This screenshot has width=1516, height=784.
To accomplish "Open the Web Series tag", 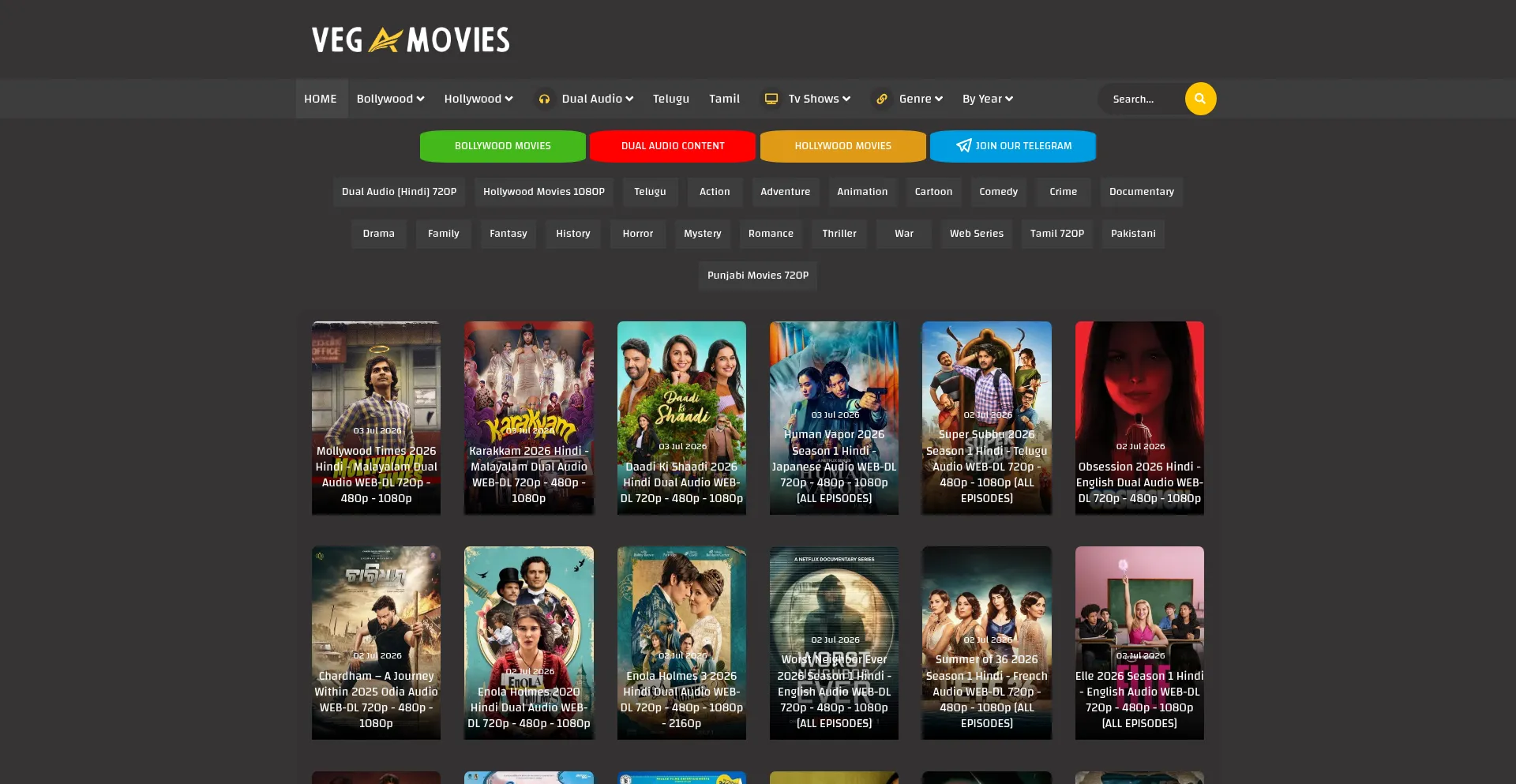I will pyautogui.click(x=976, y=234).
